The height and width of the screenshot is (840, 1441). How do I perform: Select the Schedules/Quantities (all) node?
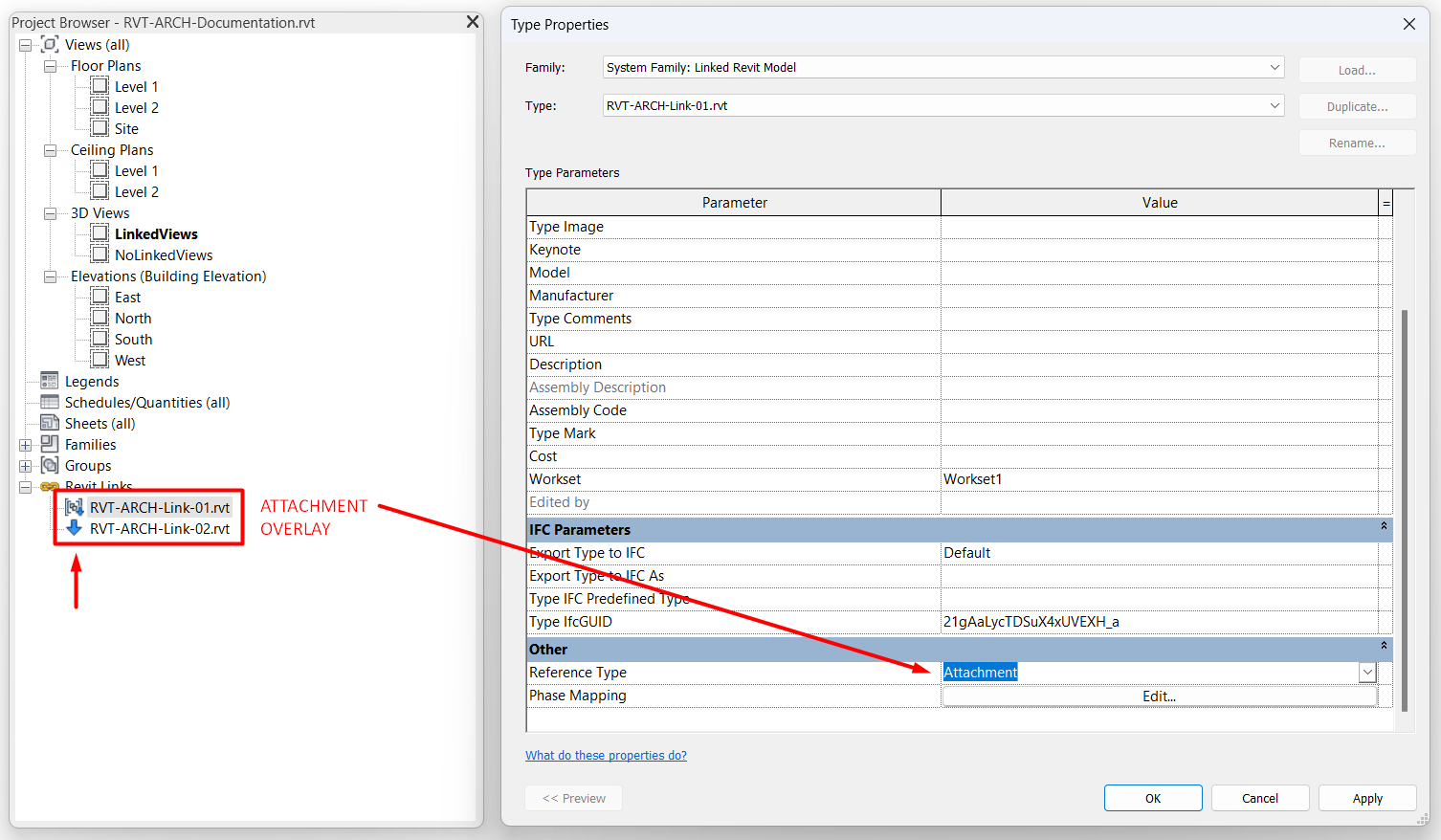(147, 403)
